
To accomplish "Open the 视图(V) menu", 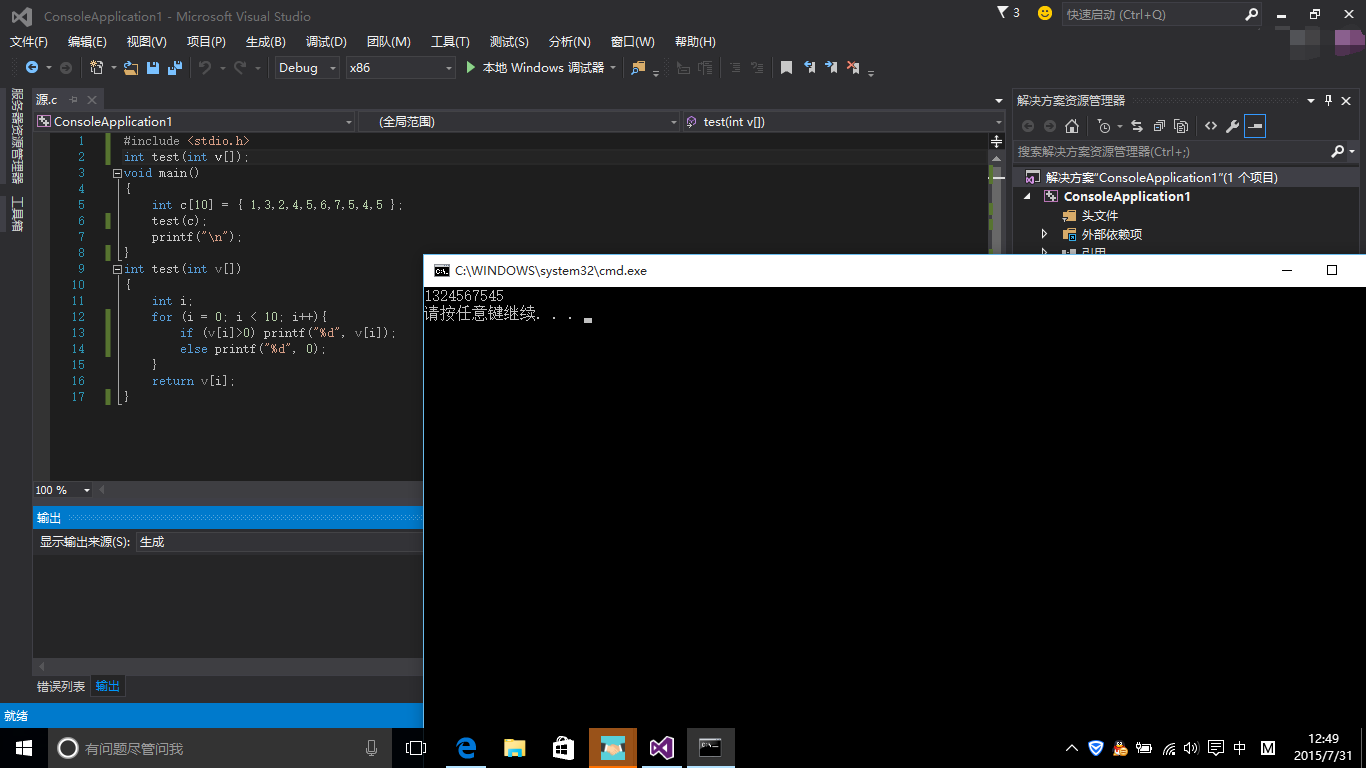I will [146, 41].
